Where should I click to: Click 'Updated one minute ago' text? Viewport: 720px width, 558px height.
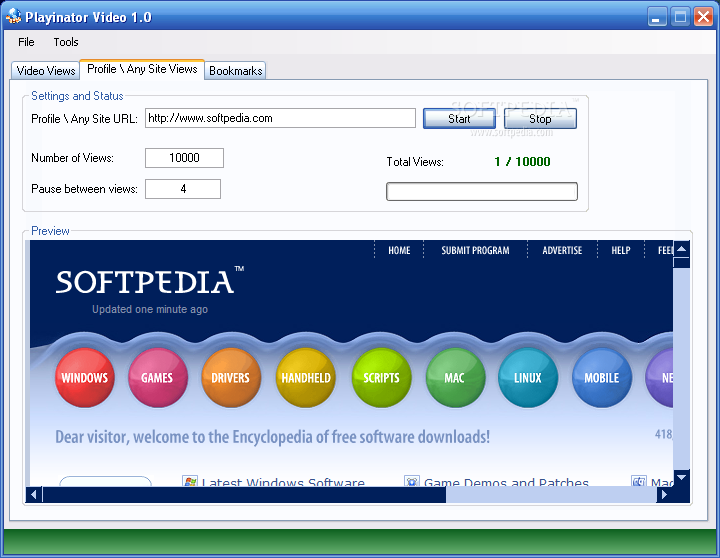[x=150, y=310]
